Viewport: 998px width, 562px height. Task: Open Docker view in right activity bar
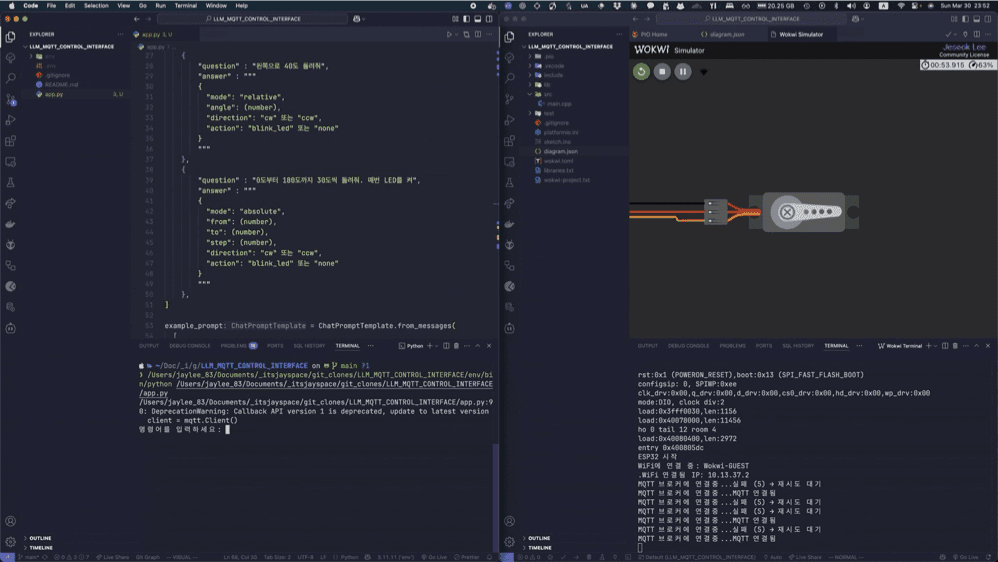510,224
